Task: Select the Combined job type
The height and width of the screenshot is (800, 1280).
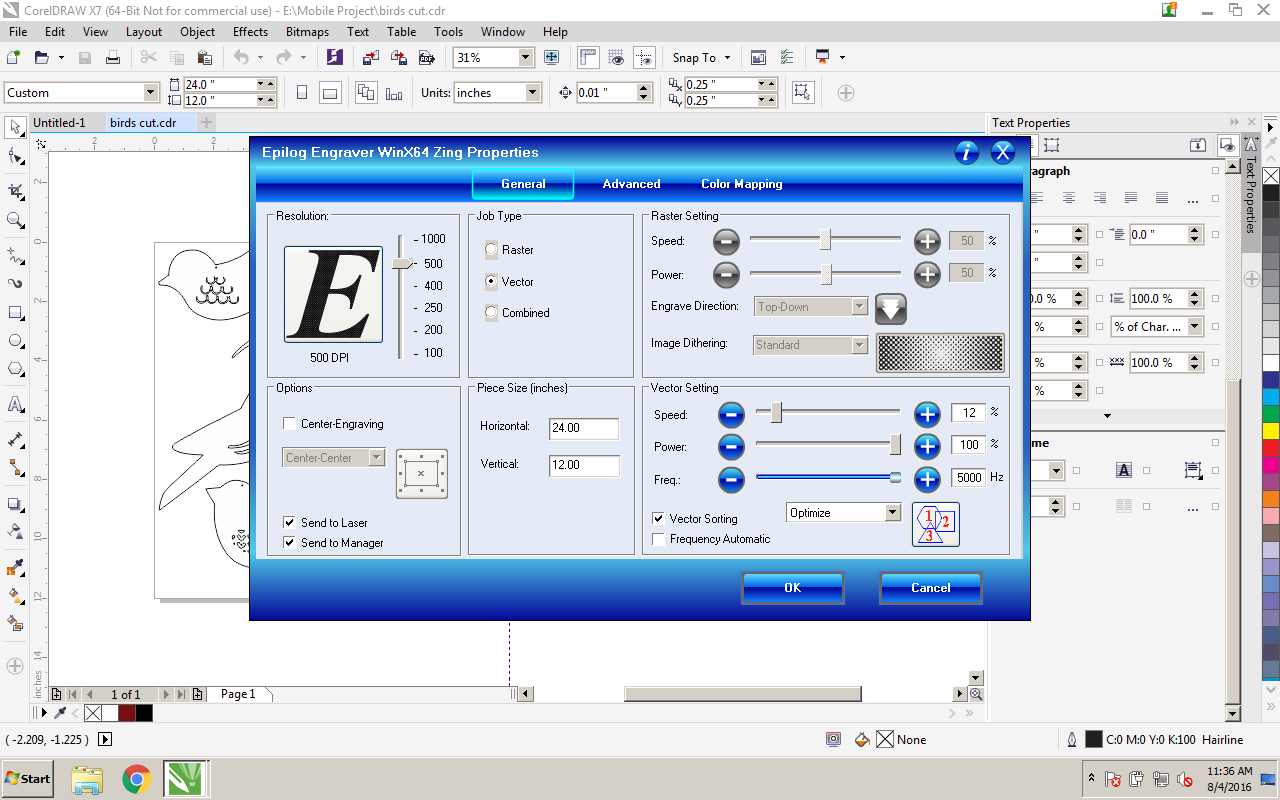Action: coord(491,313)
